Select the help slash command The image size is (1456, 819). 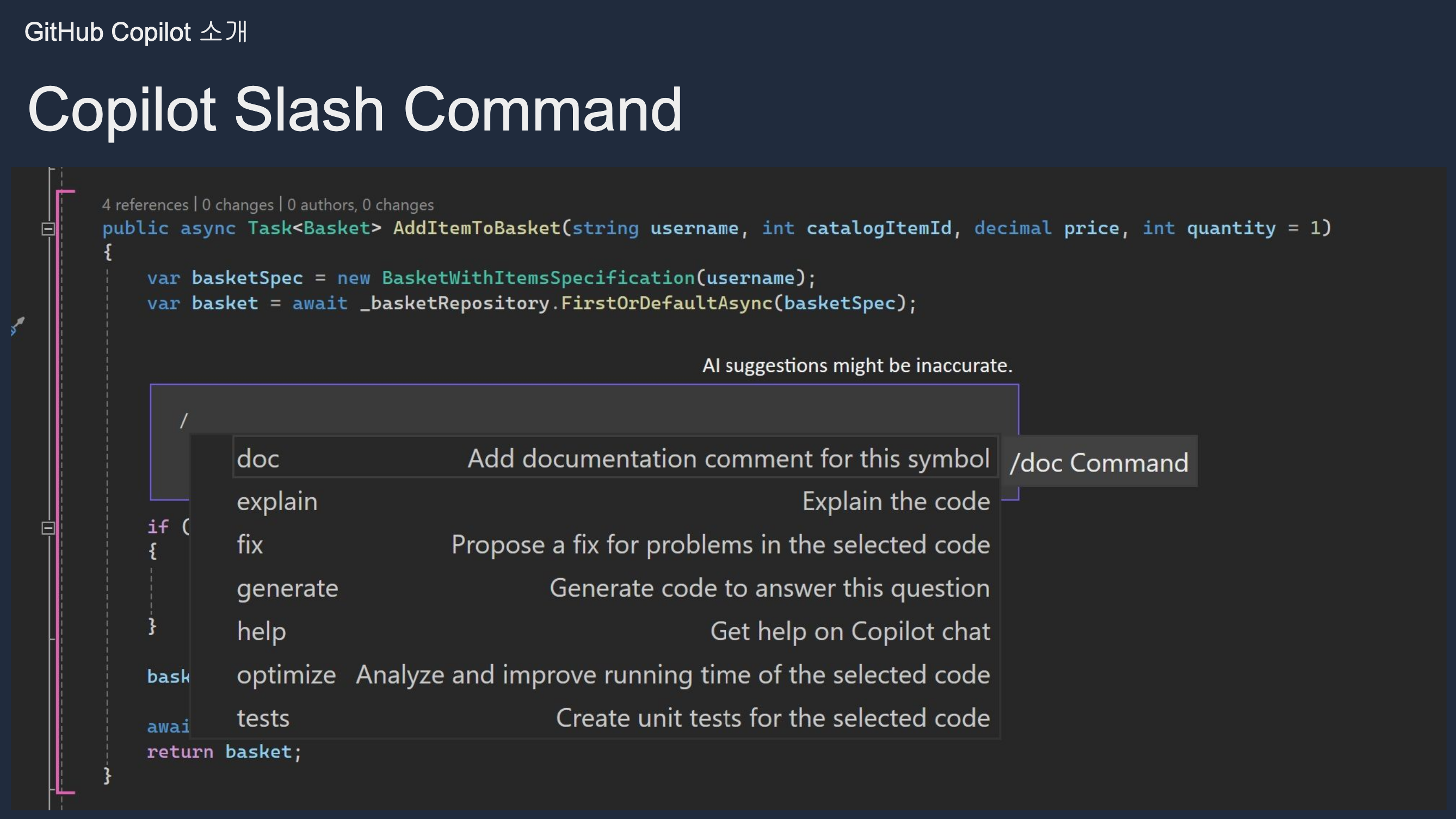click(x=615, y=631)
